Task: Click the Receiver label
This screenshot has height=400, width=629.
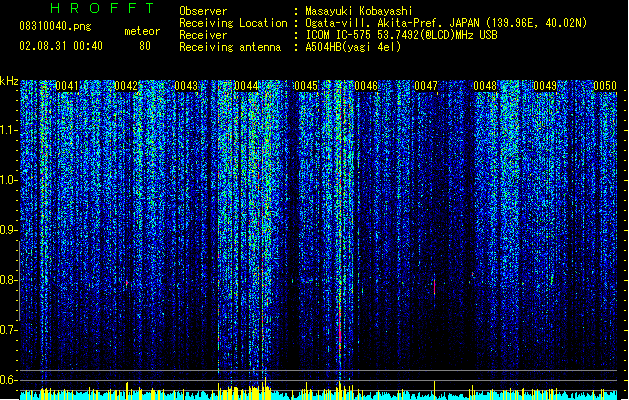Action: [203, 35]
